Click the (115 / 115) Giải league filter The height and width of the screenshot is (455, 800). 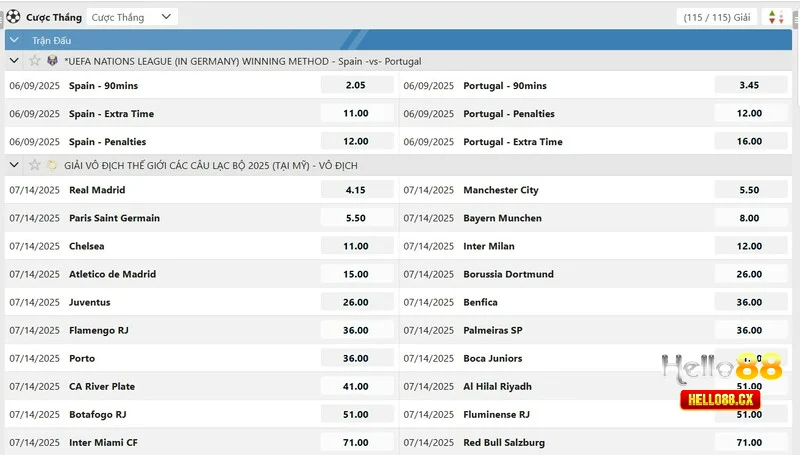point(716,17)
